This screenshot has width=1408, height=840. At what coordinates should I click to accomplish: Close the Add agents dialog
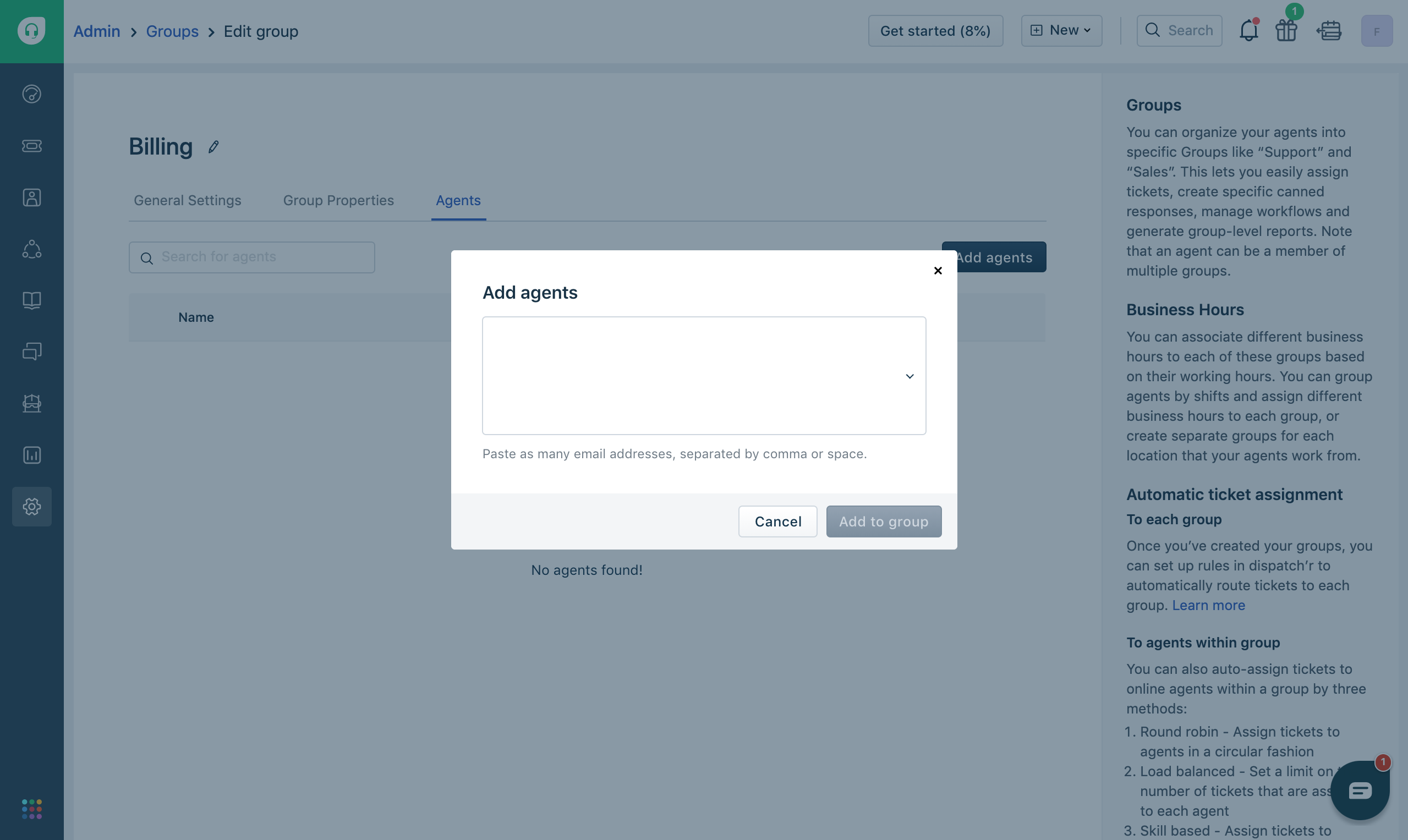point(938,271)
